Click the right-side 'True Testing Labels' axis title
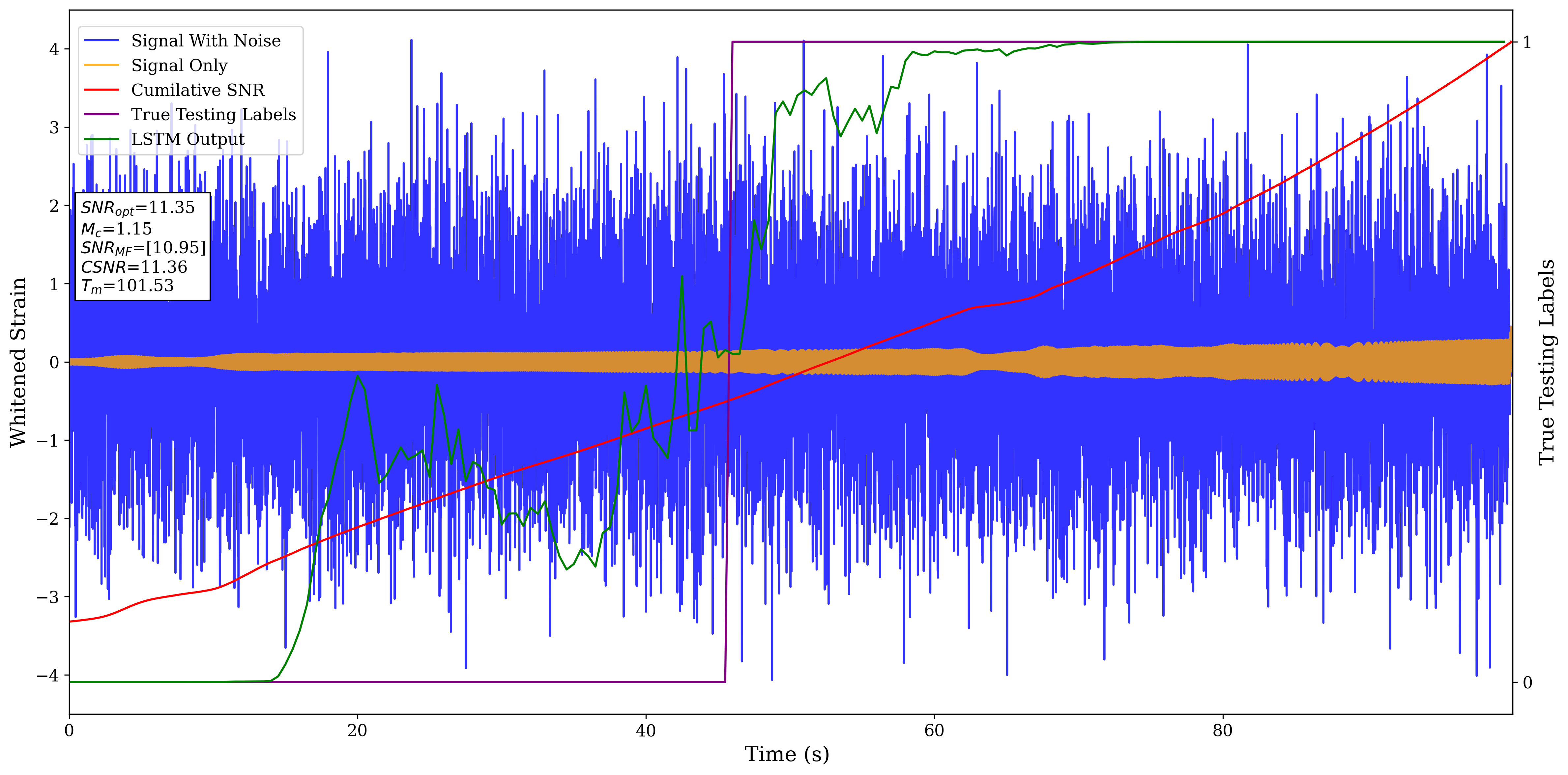 pos(1547,362)
